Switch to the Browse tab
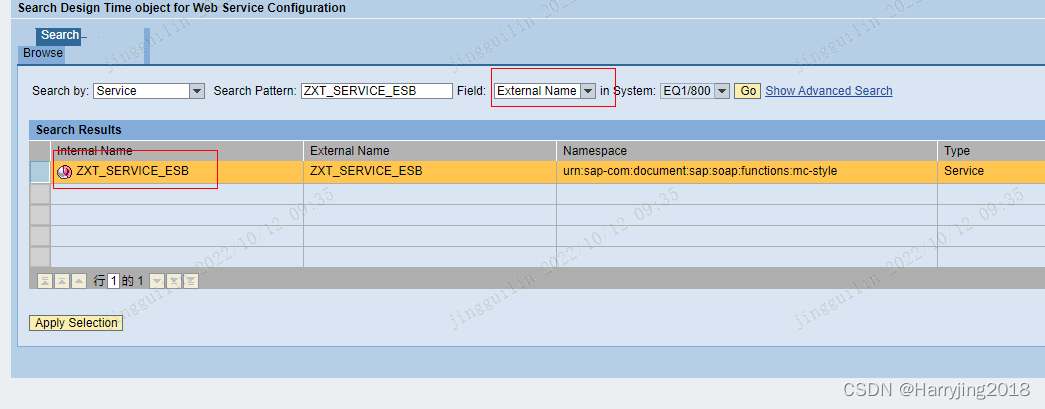 [43, 53]
